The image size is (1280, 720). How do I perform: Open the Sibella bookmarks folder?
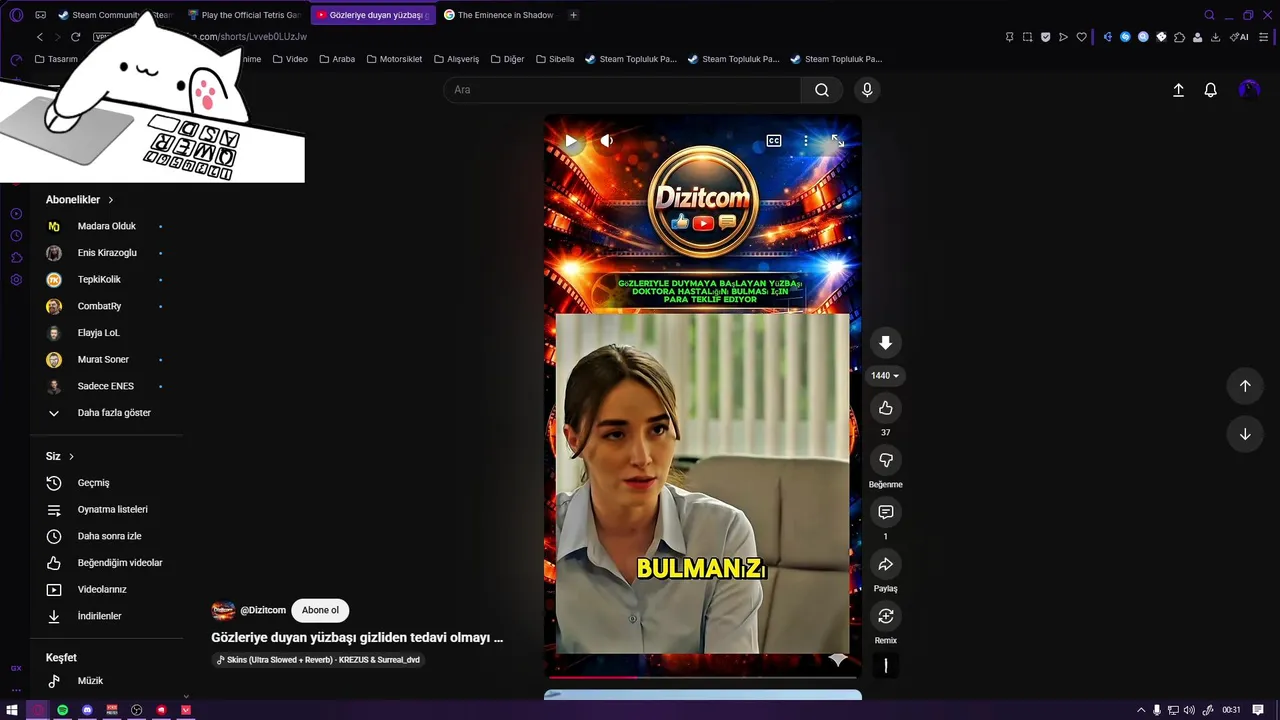(555, 59)
